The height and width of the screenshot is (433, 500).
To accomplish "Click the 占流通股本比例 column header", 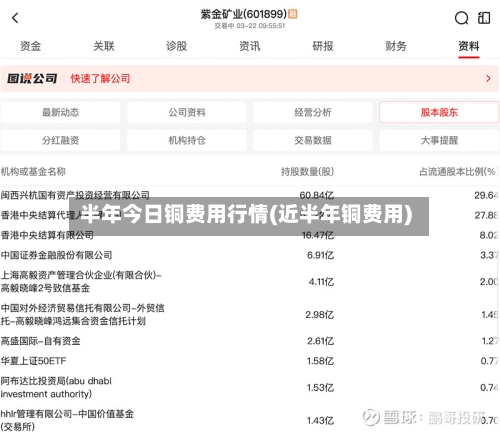I will pyautogui.click(x=458, y=172).
